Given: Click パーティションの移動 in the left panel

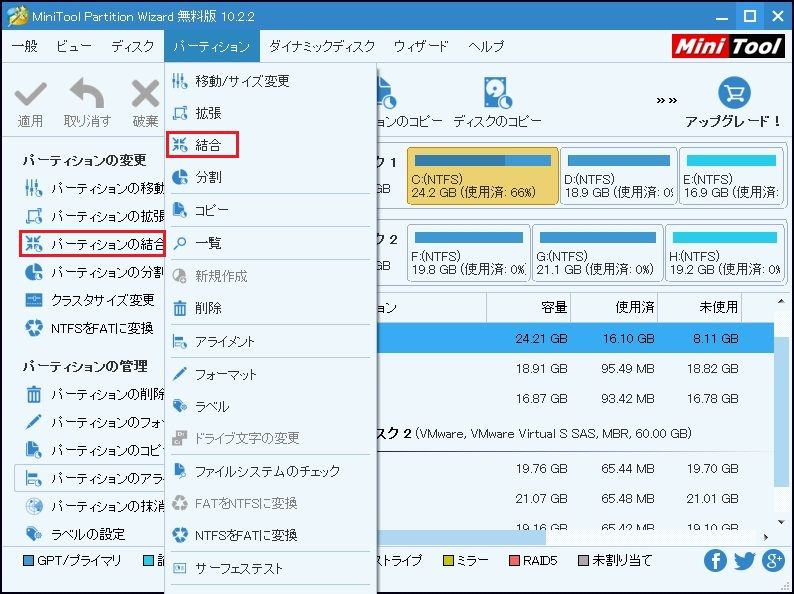Looking at the screenshot, I should (x=94, y=188).
